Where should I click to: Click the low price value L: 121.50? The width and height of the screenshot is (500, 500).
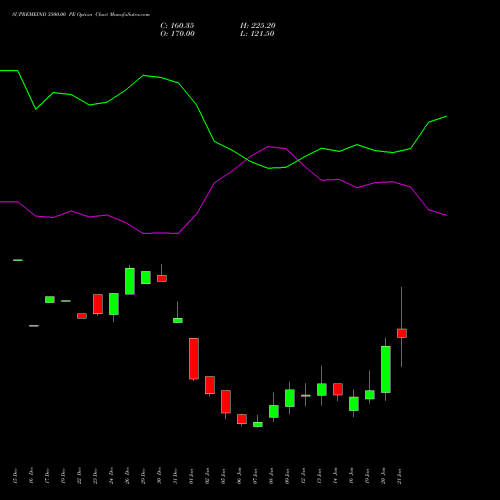pos(257,34)
